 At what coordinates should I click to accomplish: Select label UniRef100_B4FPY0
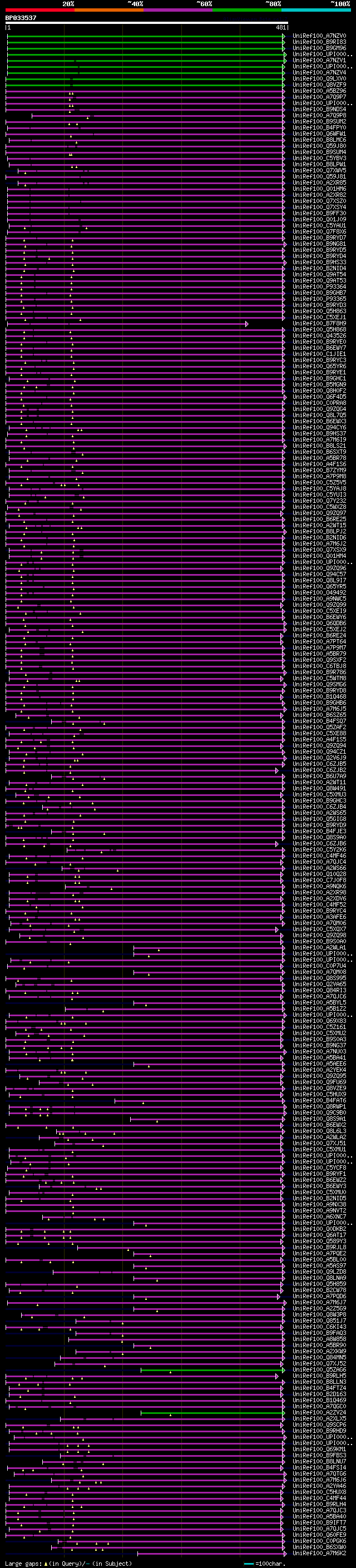coord(319,128)
